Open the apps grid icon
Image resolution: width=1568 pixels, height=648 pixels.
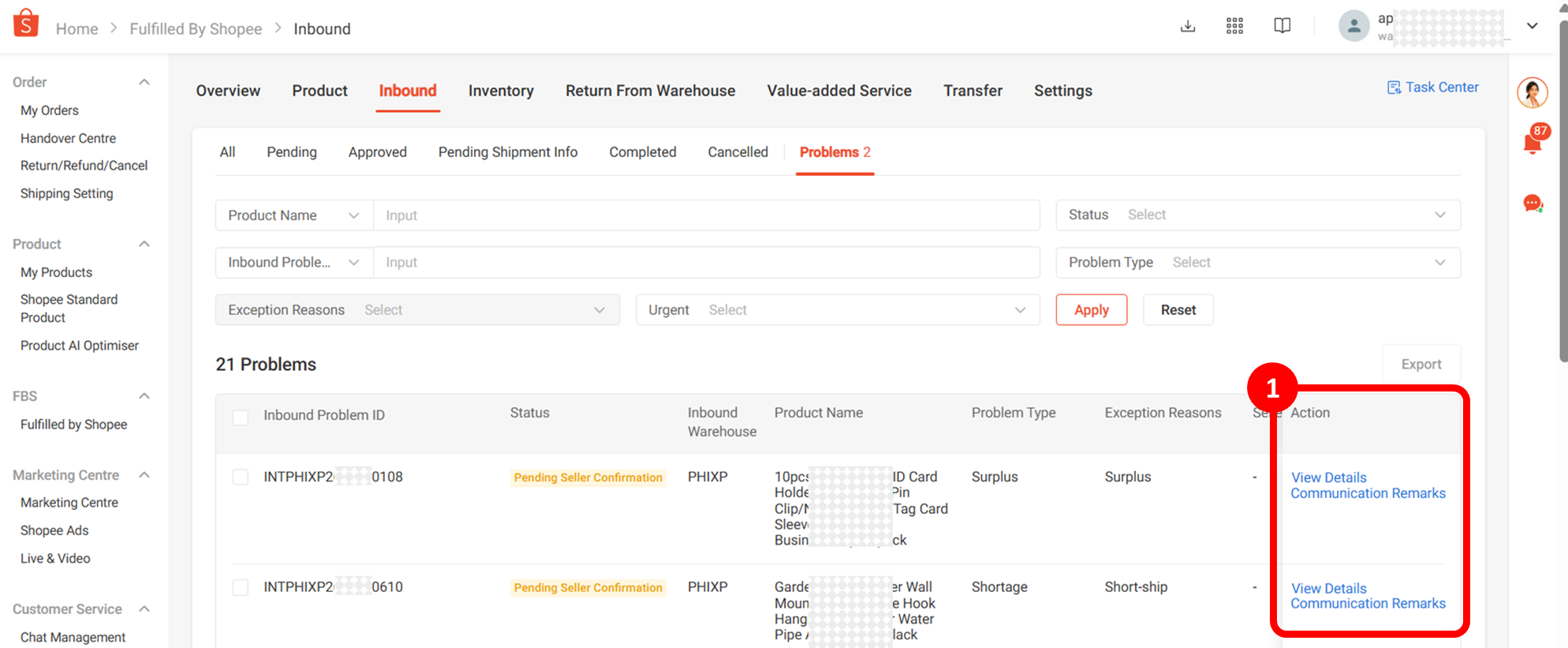point(1235,26)
